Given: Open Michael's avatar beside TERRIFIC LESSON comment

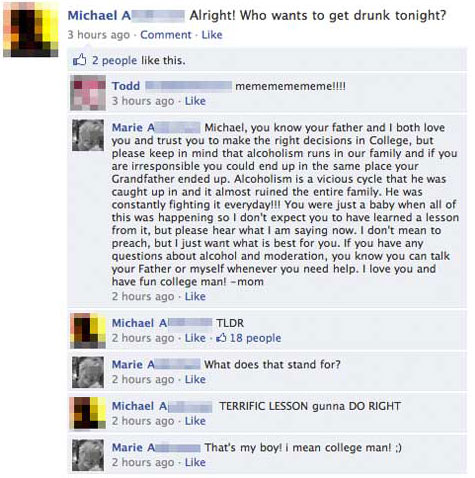Looking at the screenshot, I should [x=88, y=413].
